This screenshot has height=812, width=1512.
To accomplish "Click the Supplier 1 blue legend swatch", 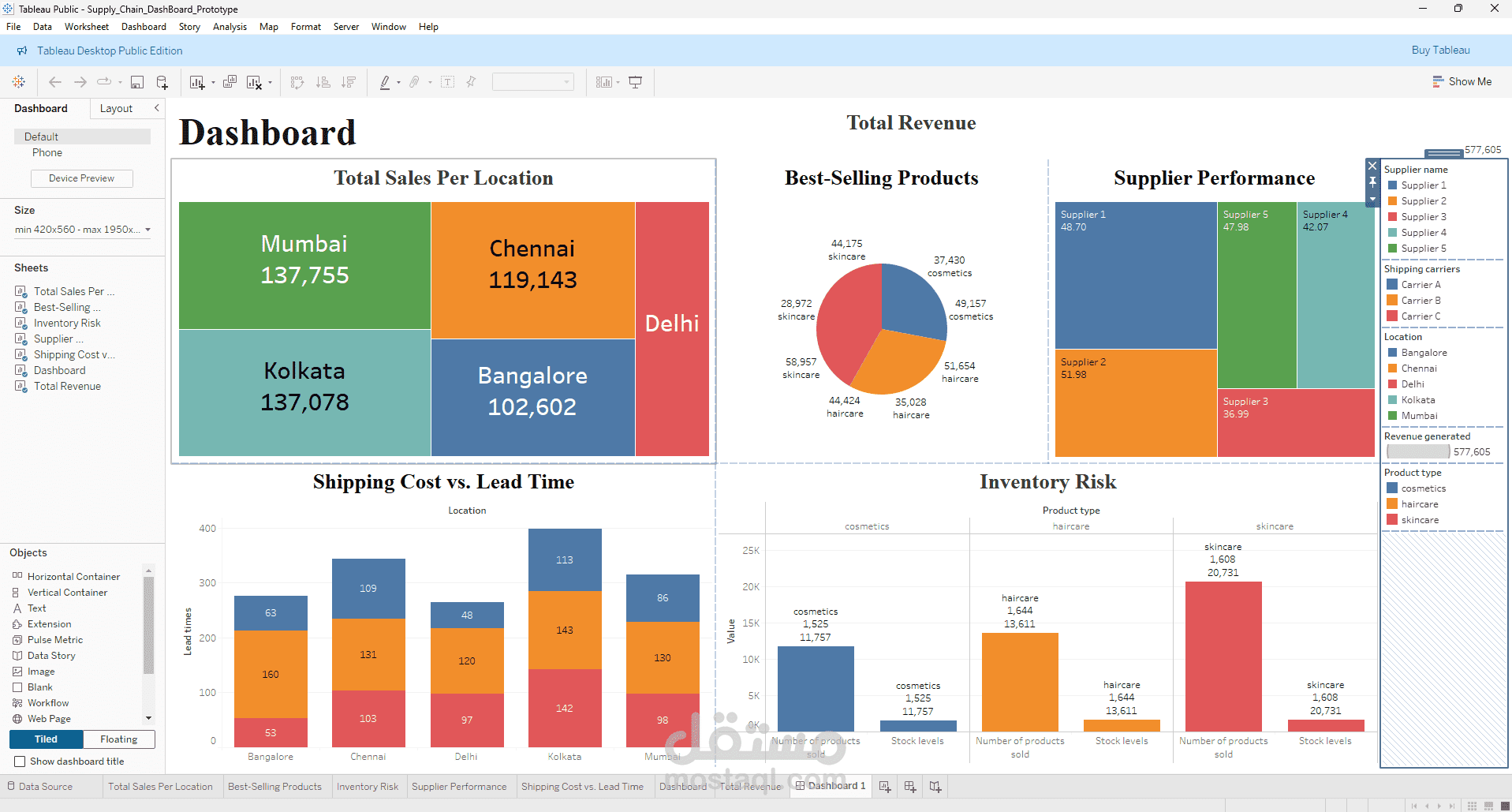I will click(1393, 185).
